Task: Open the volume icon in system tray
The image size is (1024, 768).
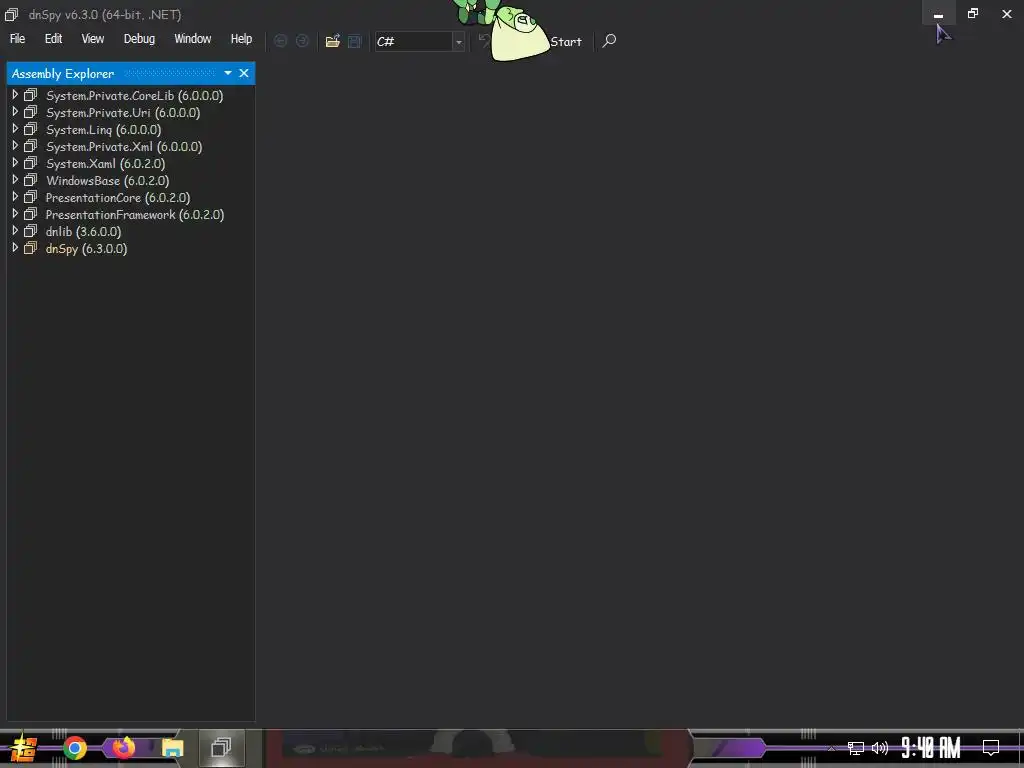Action: [x=880, y=748]
